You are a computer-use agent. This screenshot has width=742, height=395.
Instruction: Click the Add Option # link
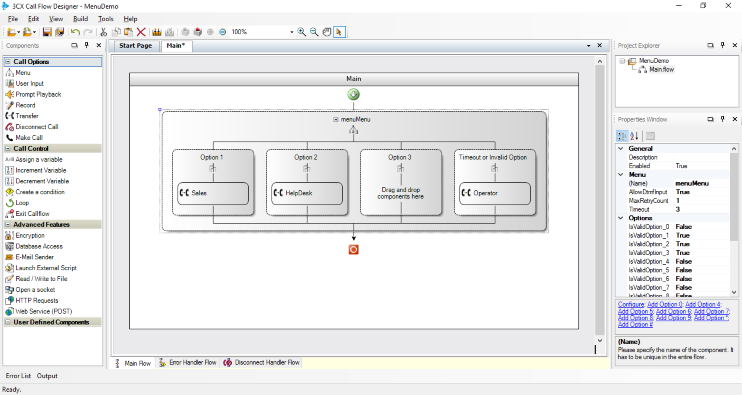[635, 325]
